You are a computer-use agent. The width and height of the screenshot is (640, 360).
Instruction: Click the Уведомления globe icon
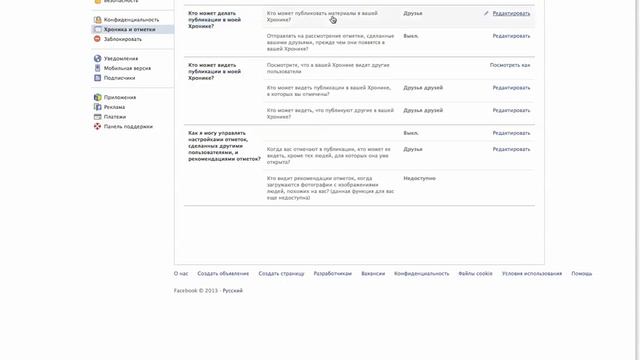coord(97,58)
